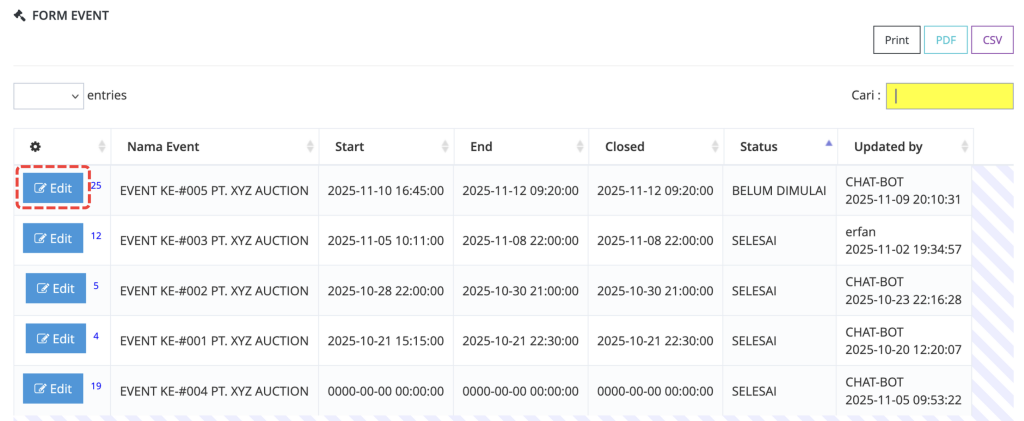
Task: Export the table as CSV
Action: (992, 40)
